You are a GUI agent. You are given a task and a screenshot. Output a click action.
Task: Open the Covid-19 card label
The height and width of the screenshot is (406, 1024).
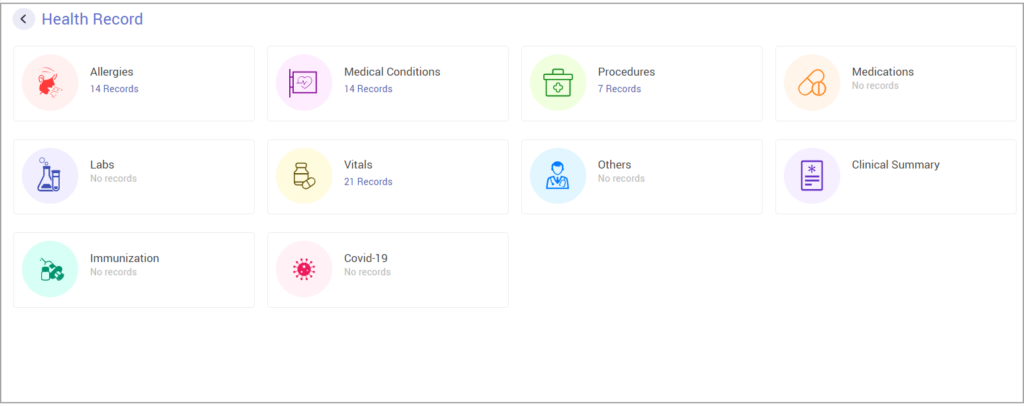[365, 258]
